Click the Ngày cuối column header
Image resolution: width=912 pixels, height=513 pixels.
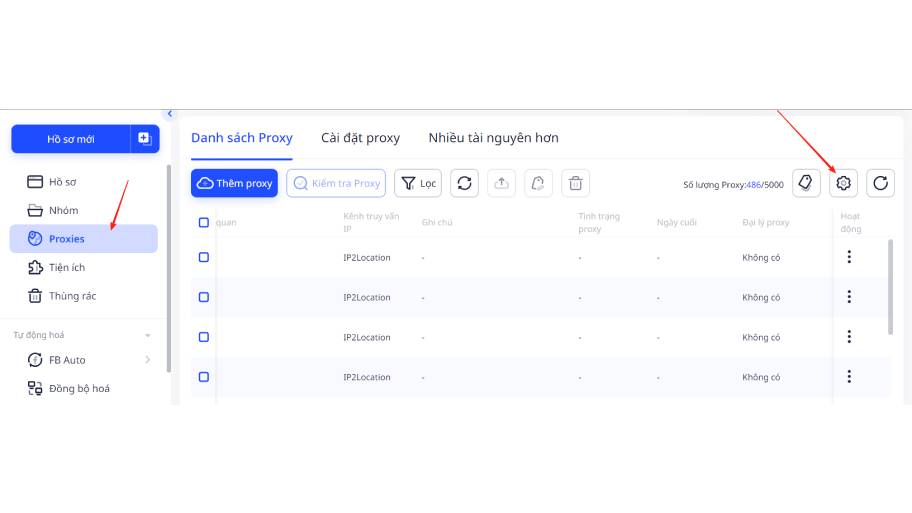click(x=676, y=222)
